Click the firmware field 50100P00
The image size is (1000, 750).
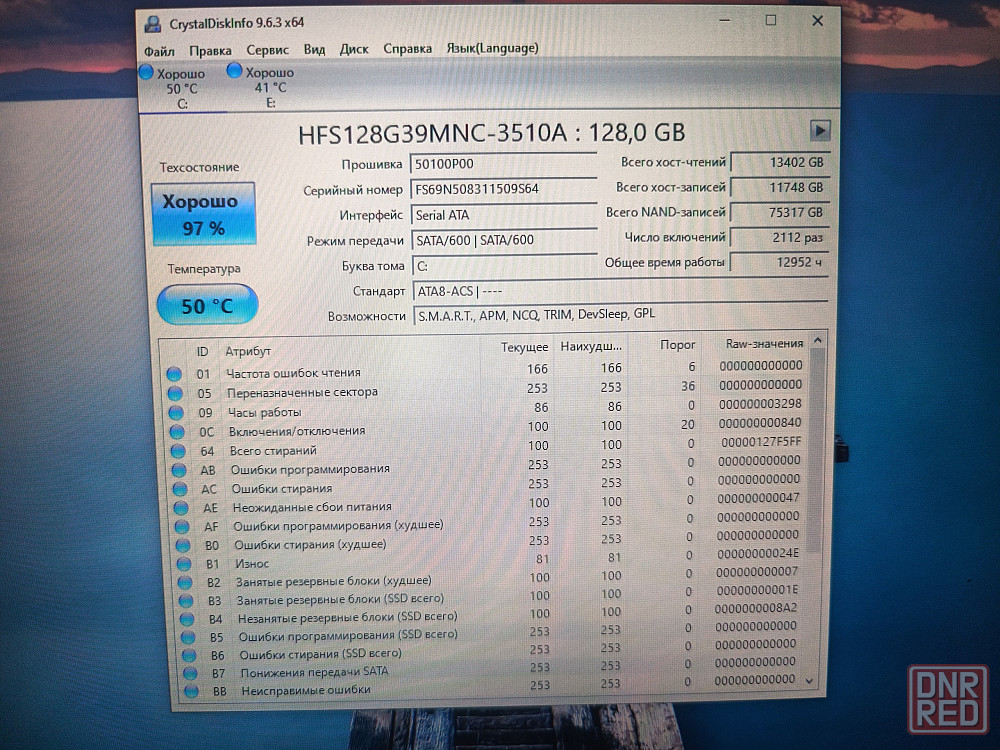click(503, 164)
